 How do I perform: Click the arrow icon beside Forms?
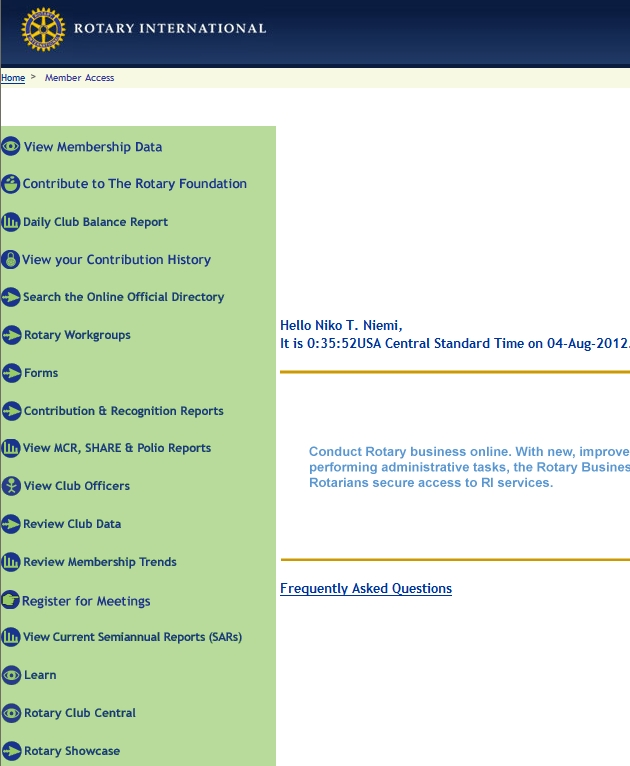pyautogui.click(x=12, y=373)
